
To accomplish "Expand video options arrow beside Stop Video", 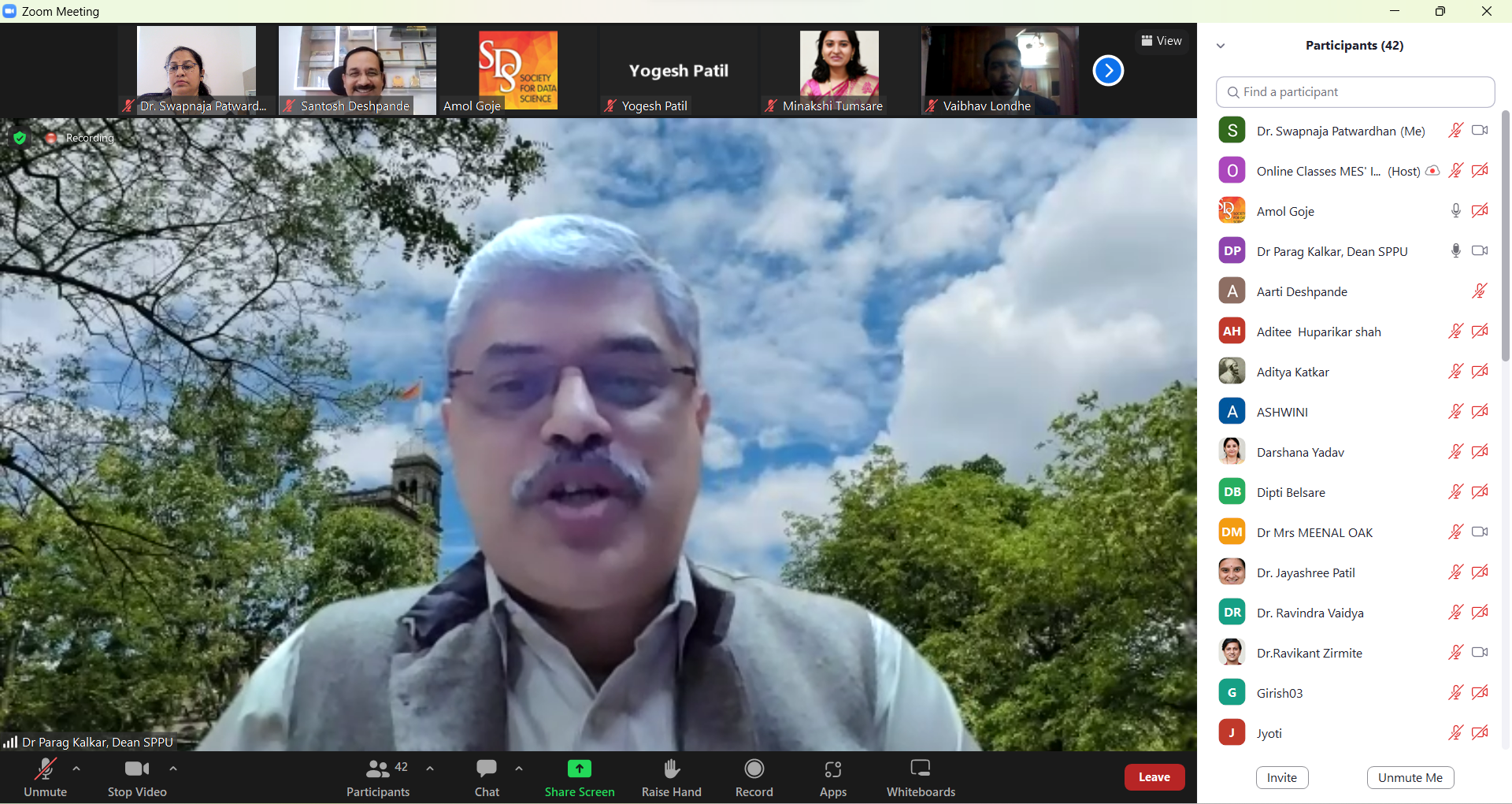I will (x=173, y=769).
